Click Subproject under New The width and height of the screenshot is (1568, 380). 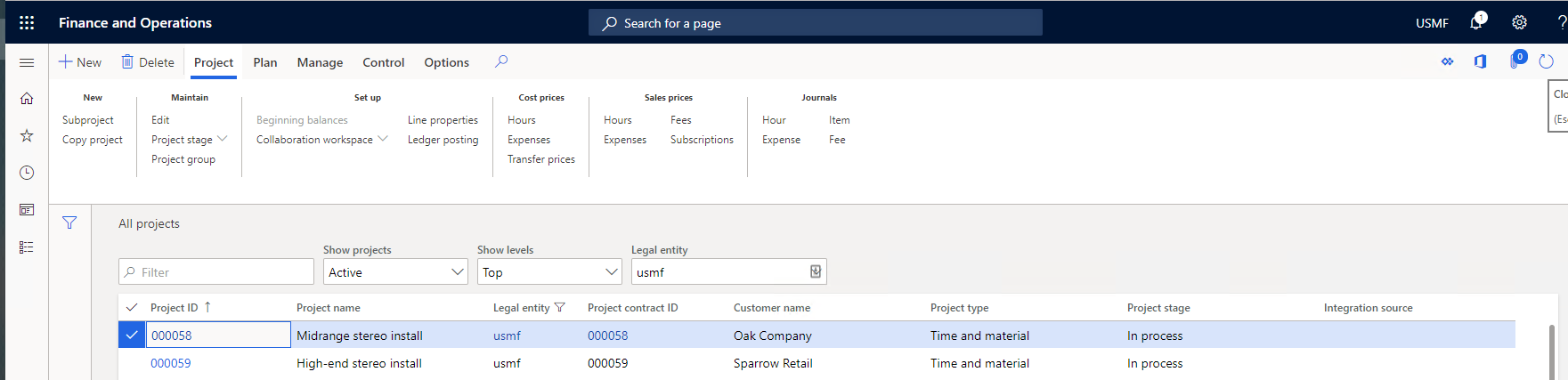(88, 120)
